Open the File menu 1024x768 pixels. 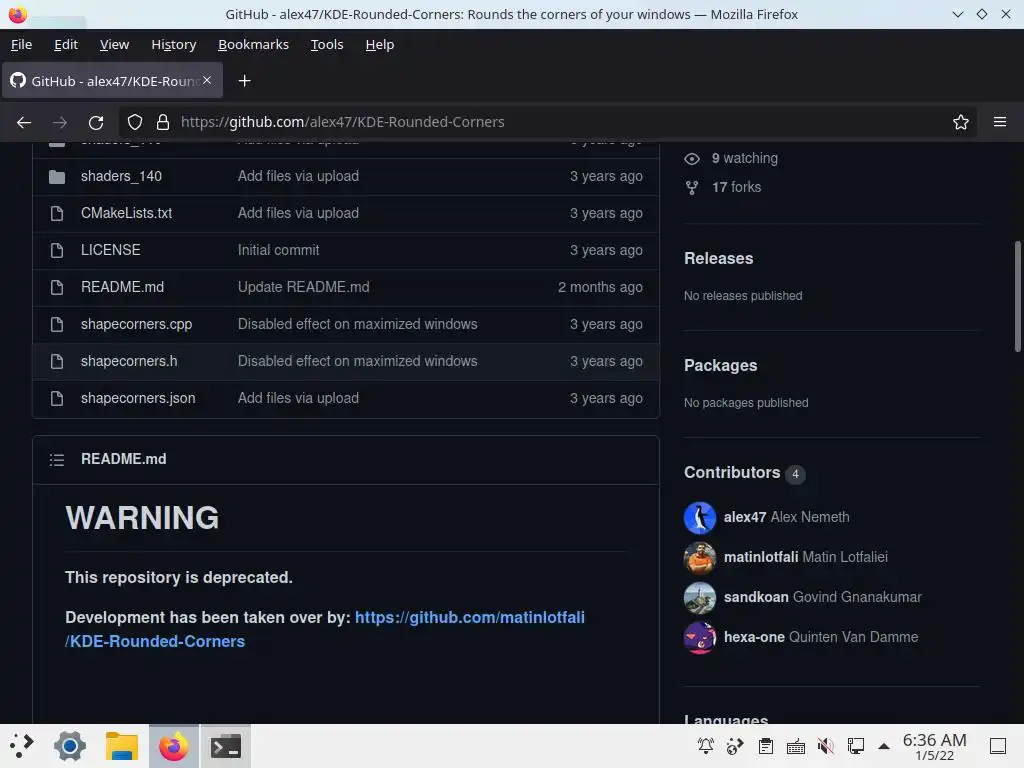click(22, 44)
